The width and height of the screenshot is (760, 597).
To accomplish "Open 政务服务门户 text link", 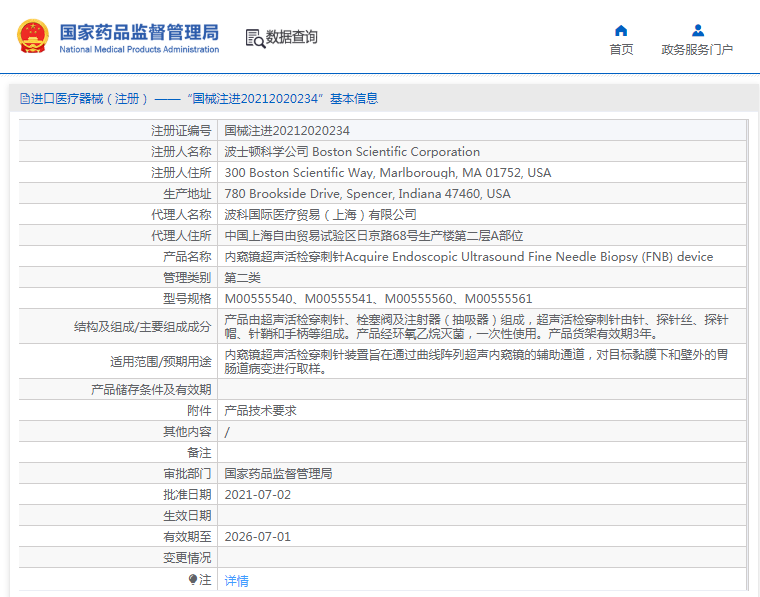I will click(x=697, y=49).
